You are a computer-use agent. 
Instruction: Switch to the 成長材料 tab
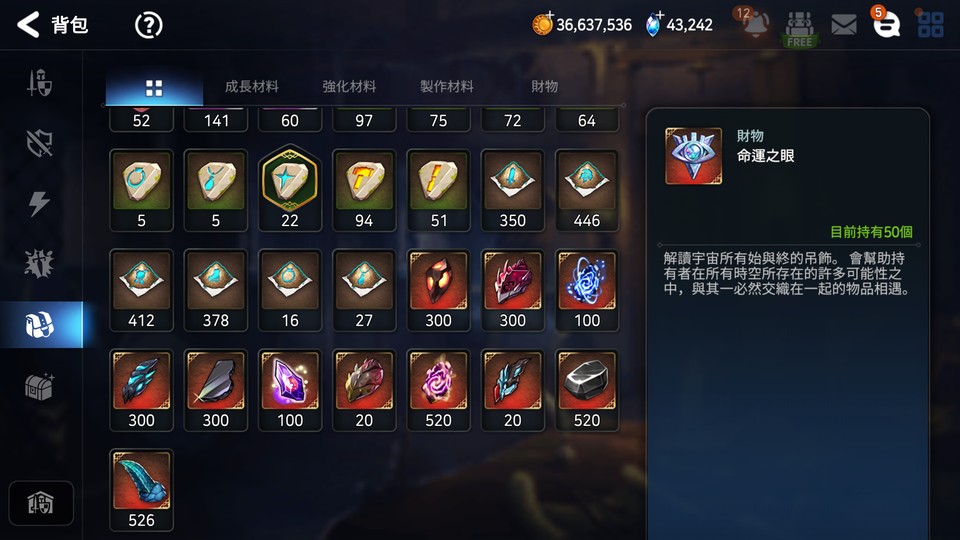click(x=252, y=87)
